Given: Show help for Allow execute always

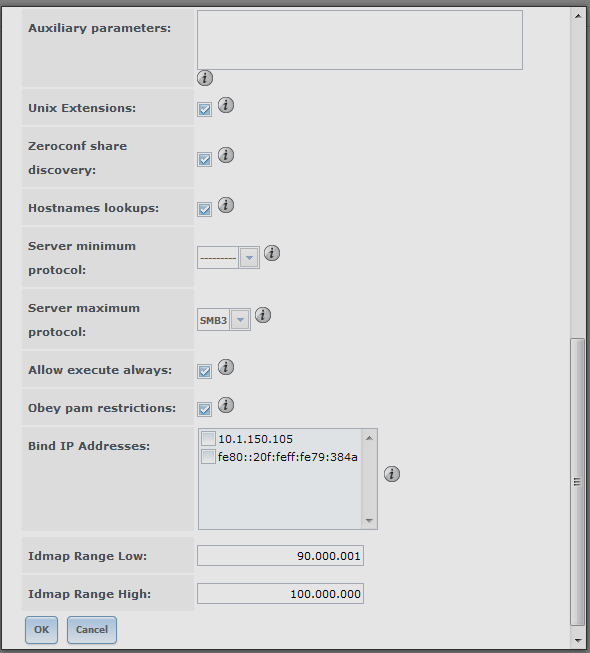Looking at the screenshot, I should 226,367.
